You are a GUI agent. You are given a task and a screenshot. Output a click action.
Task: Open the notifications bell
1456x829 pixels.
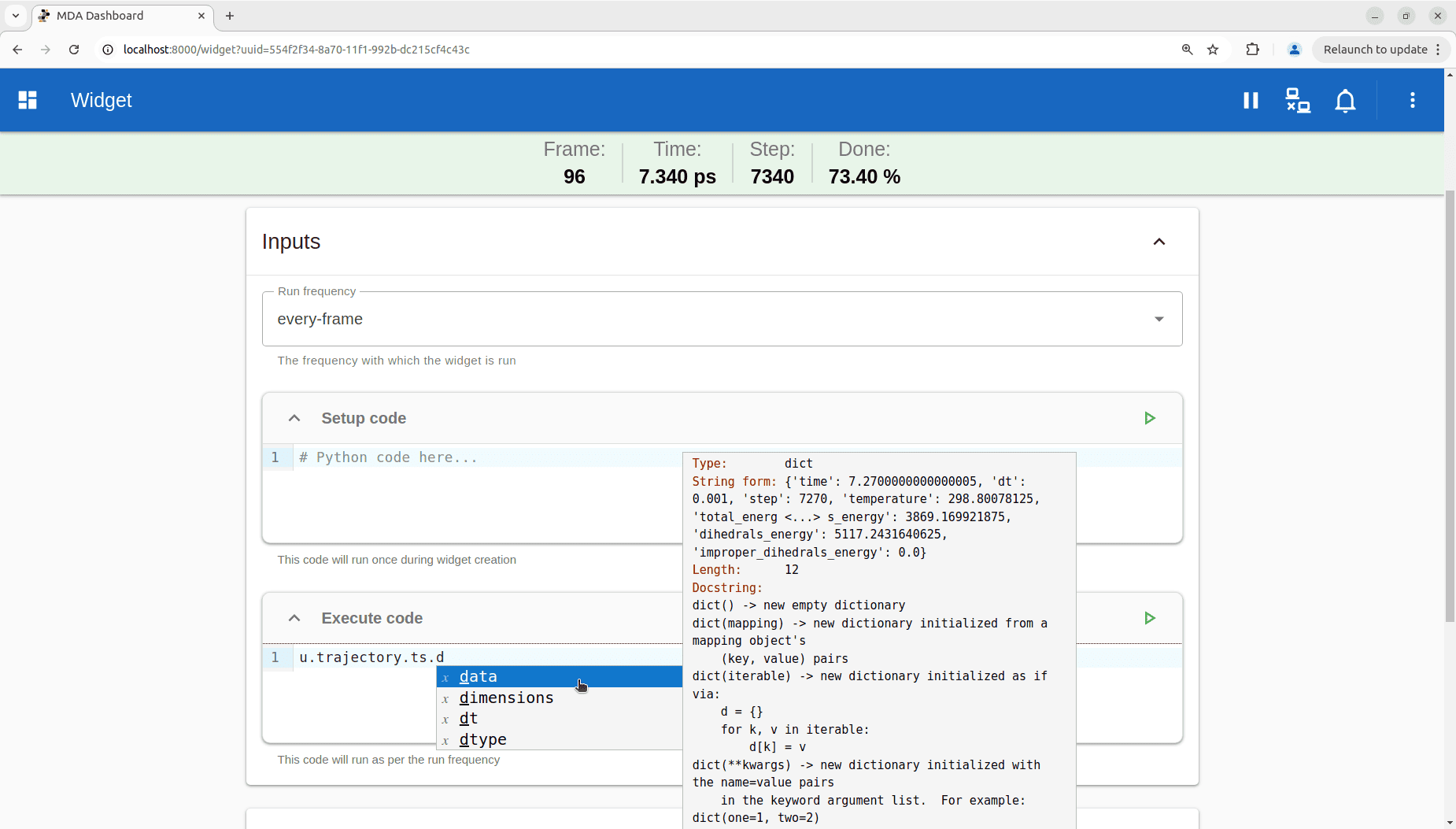pos(1346,100)
